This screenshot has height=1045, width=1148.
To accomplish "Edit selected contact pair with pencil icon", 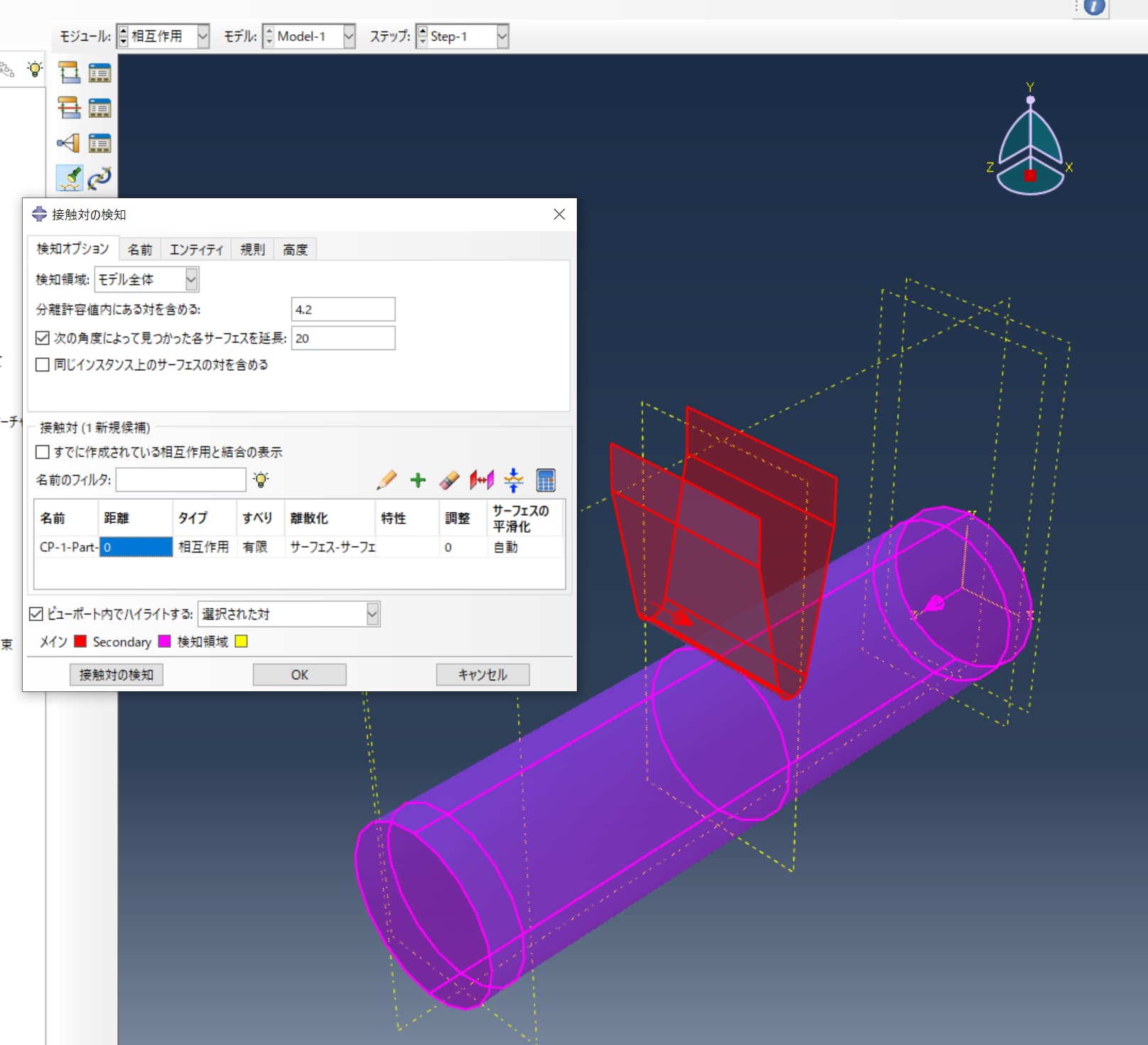I will 386,480.
